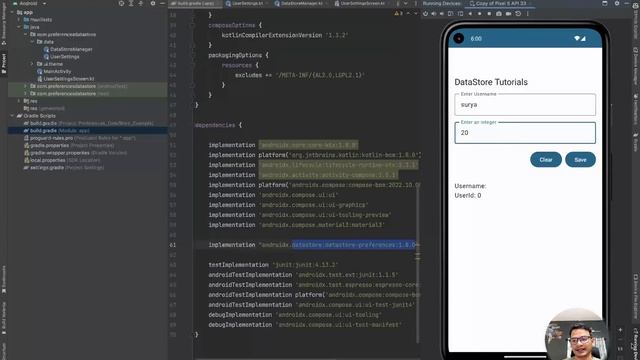The height and width of the screenshot is (360, 640).
Task: Collapse the java folder
Action: (19, 27)
